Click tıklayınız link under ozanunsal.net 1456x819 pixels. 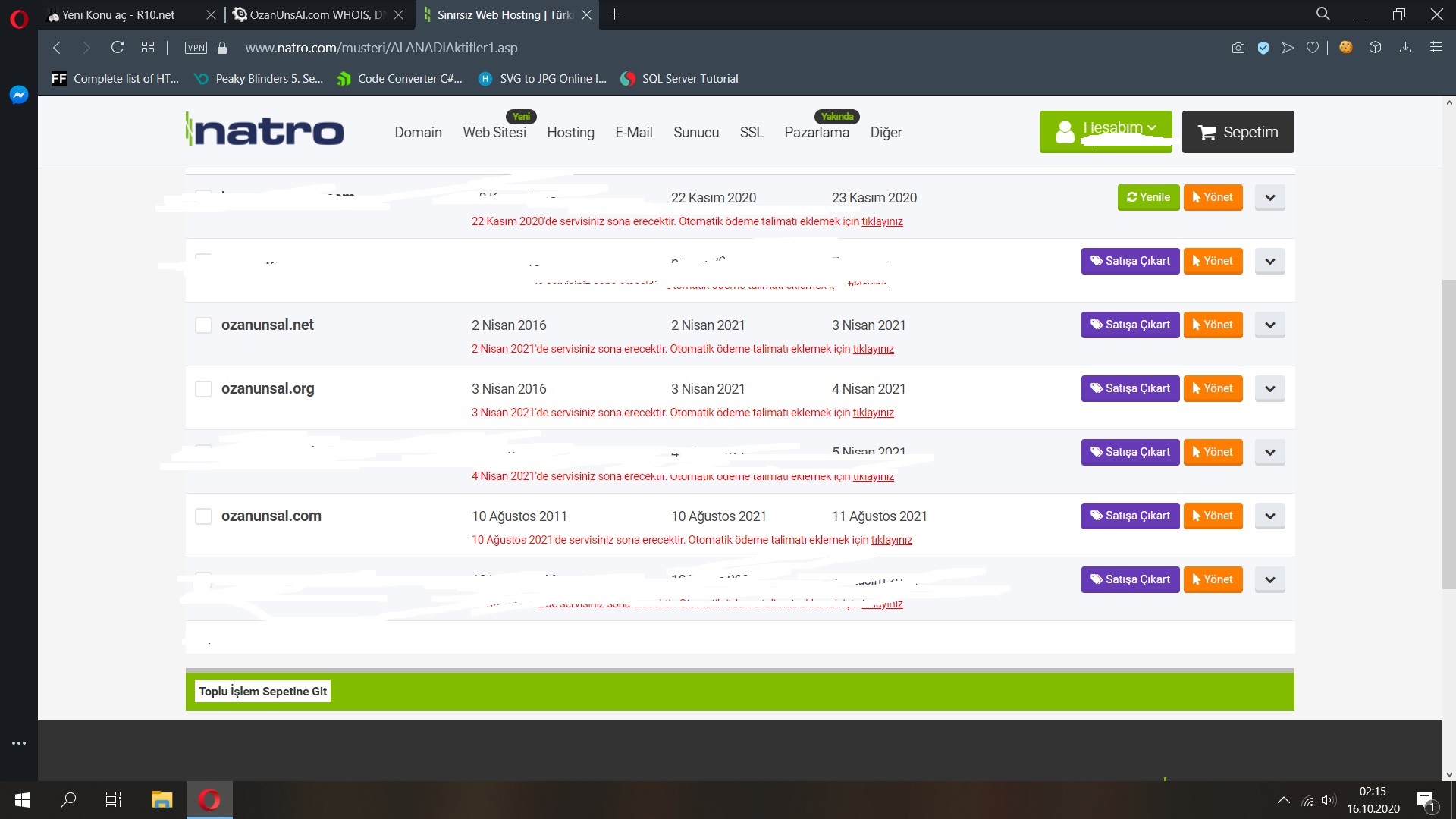pos(873,349)
